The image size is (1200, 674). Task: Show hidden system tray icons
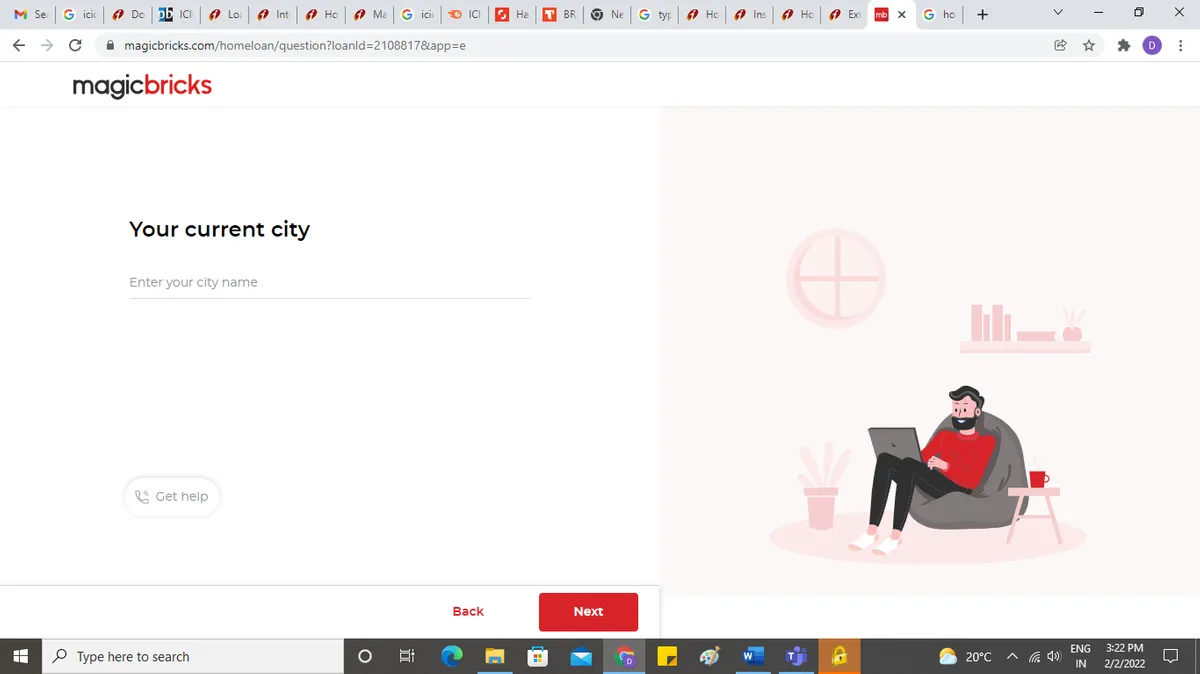coord(1012,656)
